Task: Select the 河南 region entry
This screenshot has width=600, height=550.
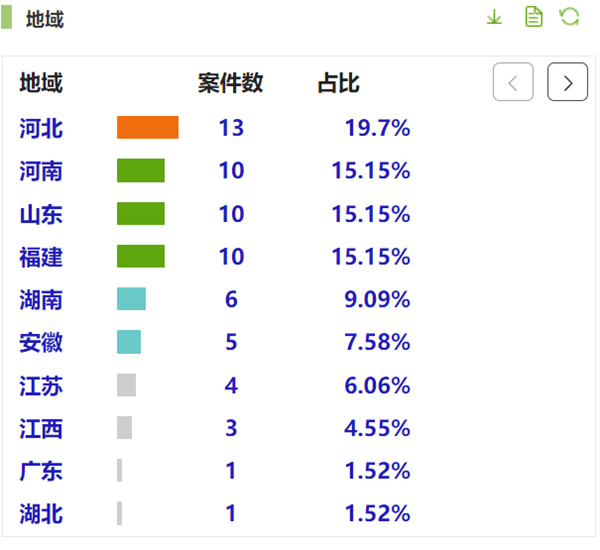Action: pyautogui.click(x=41, y=171)
